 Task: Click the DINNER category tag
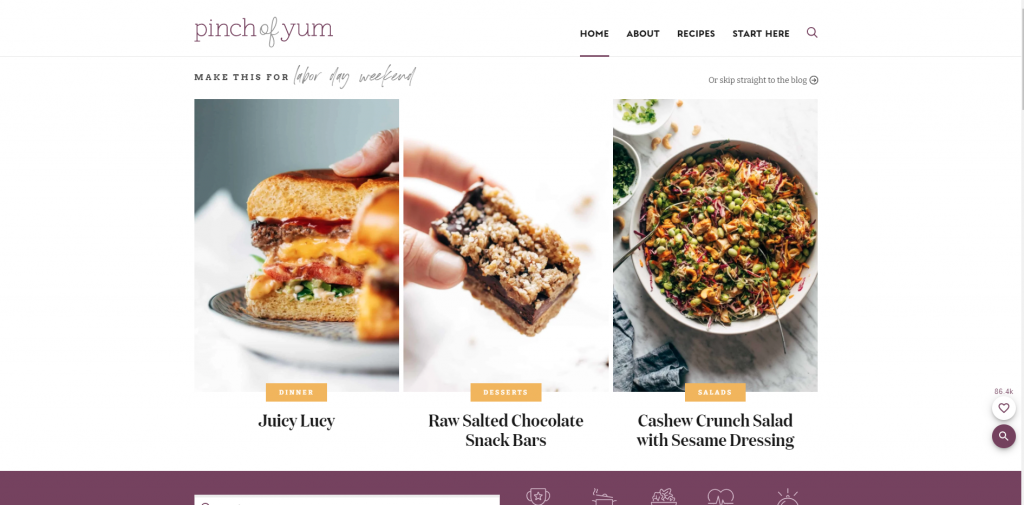[x=296, y=392]
